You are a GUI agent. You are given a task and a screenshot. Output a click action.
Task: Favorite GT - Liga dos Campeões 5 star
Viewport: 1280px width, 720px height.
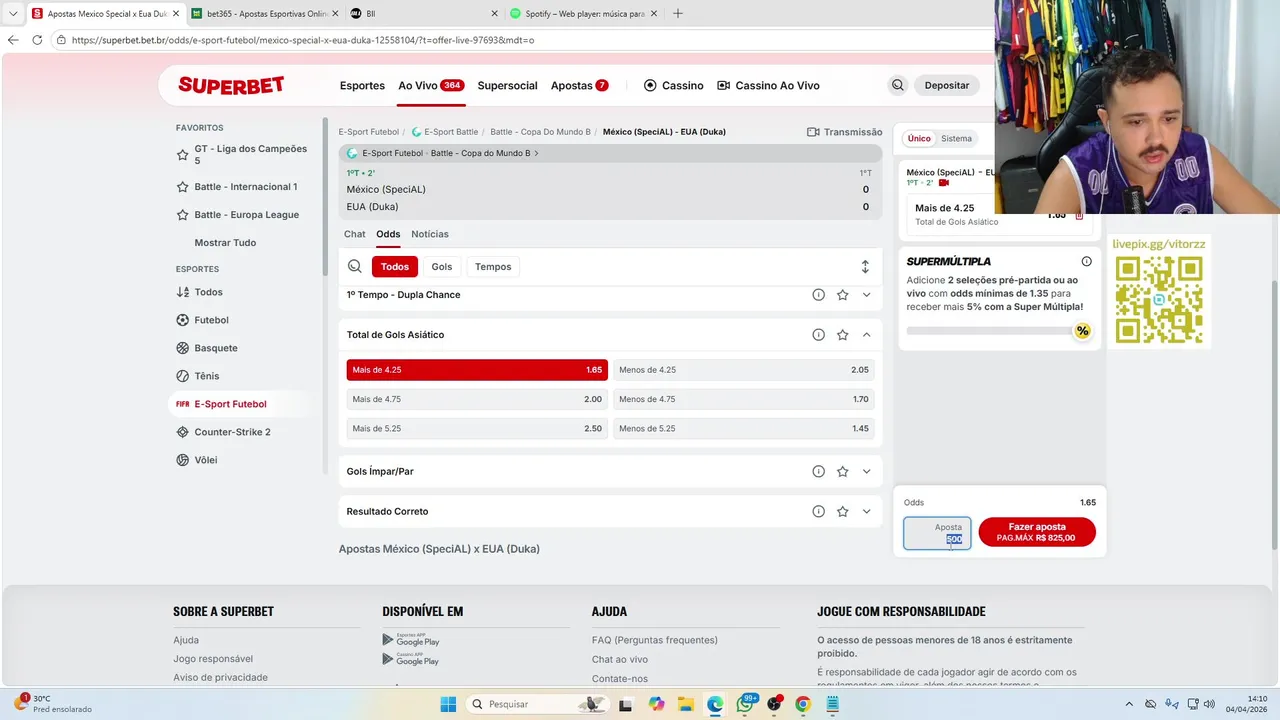coord(182,155)
